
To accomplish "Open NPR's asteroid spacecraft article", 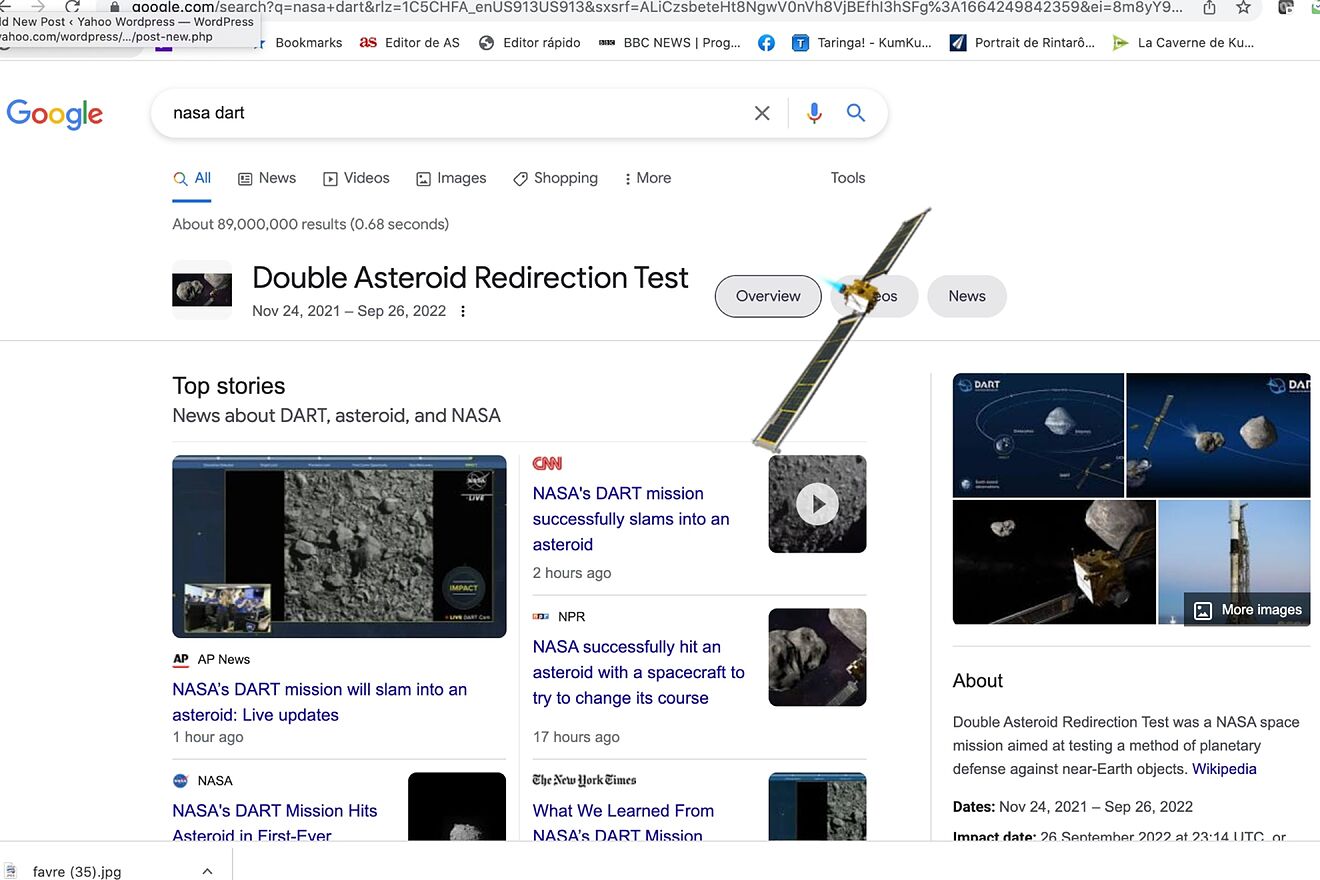I will (638, 672).
